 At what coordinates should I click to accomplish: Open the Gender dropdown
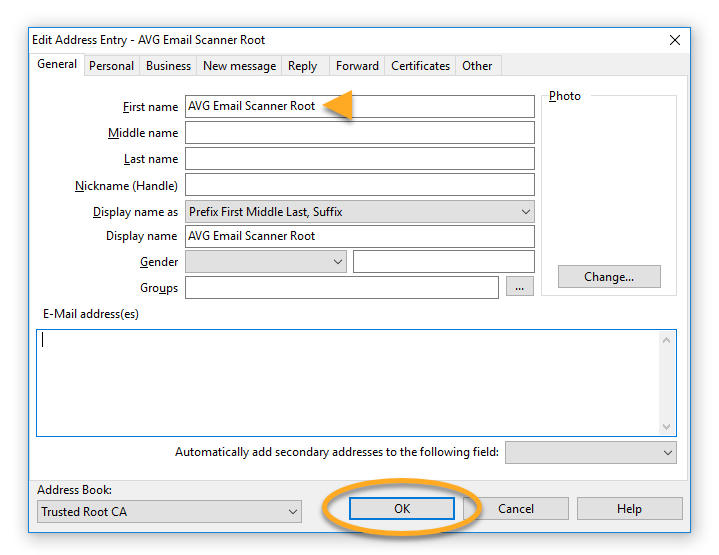click(266, 262)
